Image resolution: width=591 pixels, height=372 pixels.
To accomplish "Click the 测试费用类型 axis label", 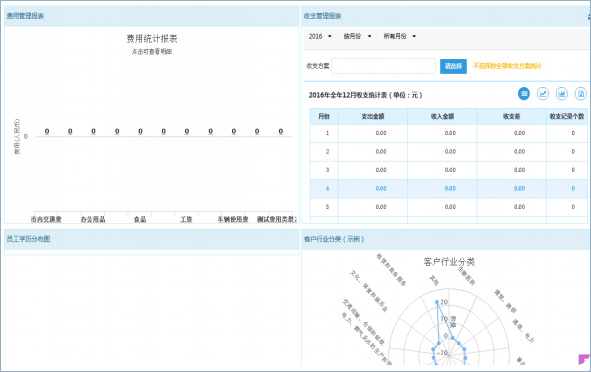I will [277, 219].
